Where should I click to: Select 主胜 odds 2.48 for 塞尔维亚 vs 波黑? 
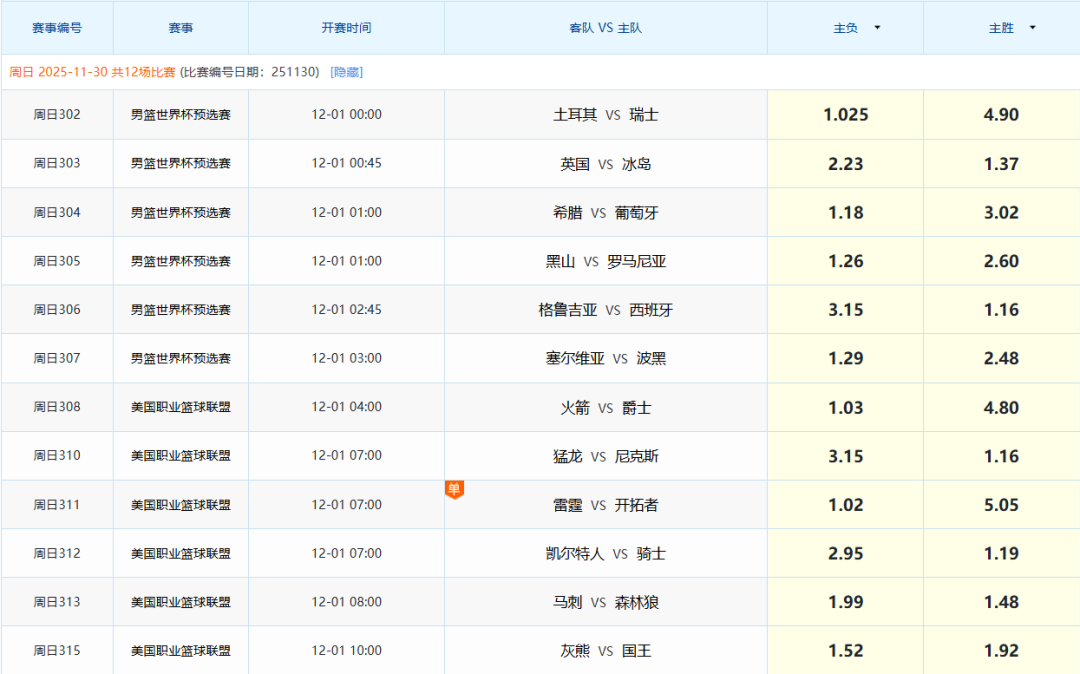1001,358
